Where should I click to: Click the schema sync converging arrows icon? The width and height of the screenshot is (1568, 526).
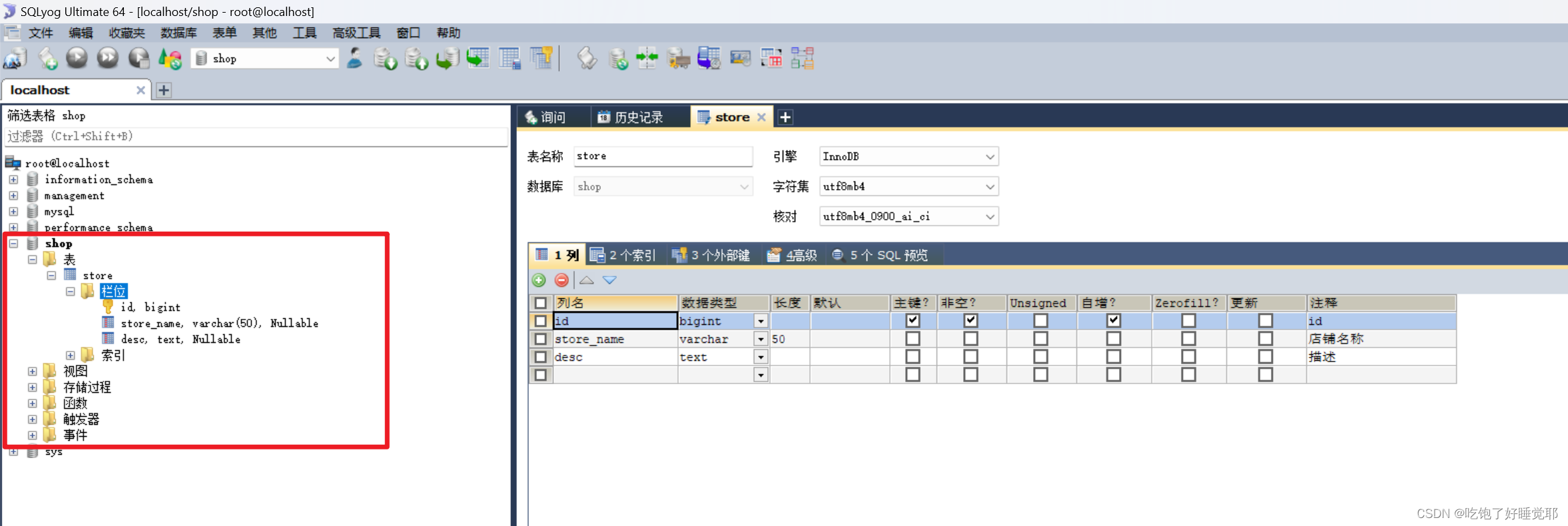click(647, 59)
